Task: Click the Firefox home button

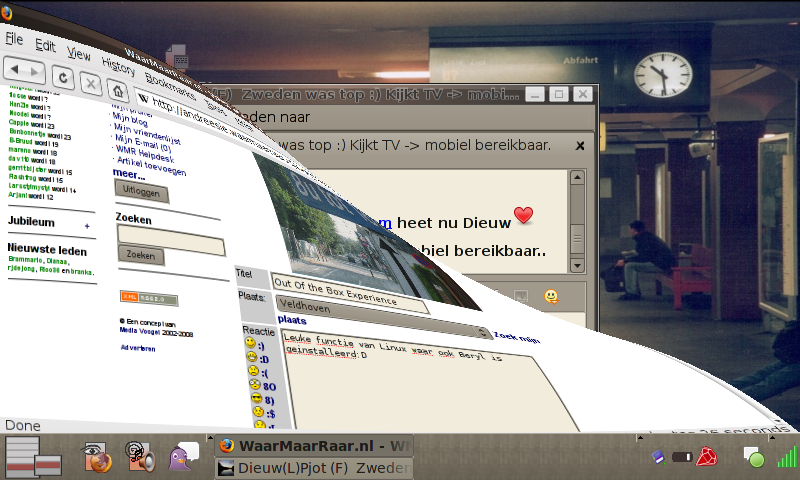Action: point(120,90)
